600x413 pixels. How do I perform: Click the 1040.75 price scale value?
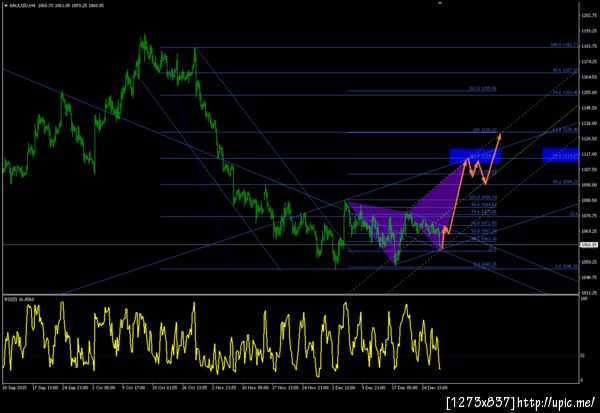pyautogui.click(x=589, y=277)
